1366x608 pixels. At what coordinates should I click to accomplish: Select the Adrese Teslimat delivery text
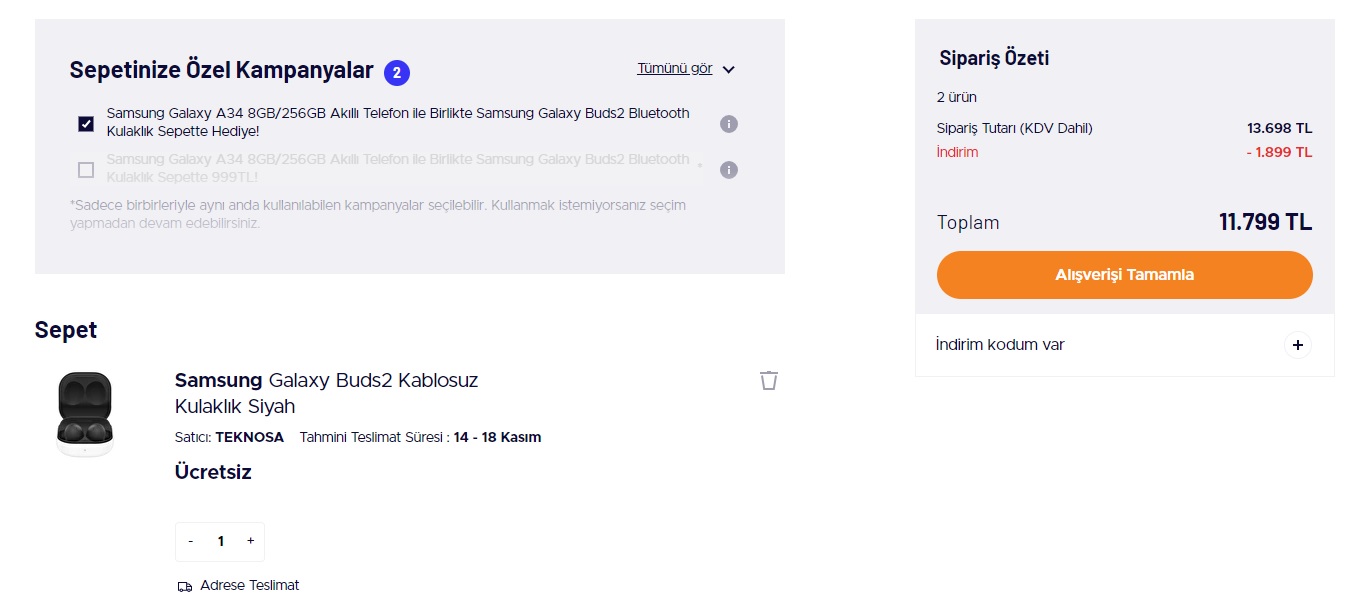(x=249, y=585)
